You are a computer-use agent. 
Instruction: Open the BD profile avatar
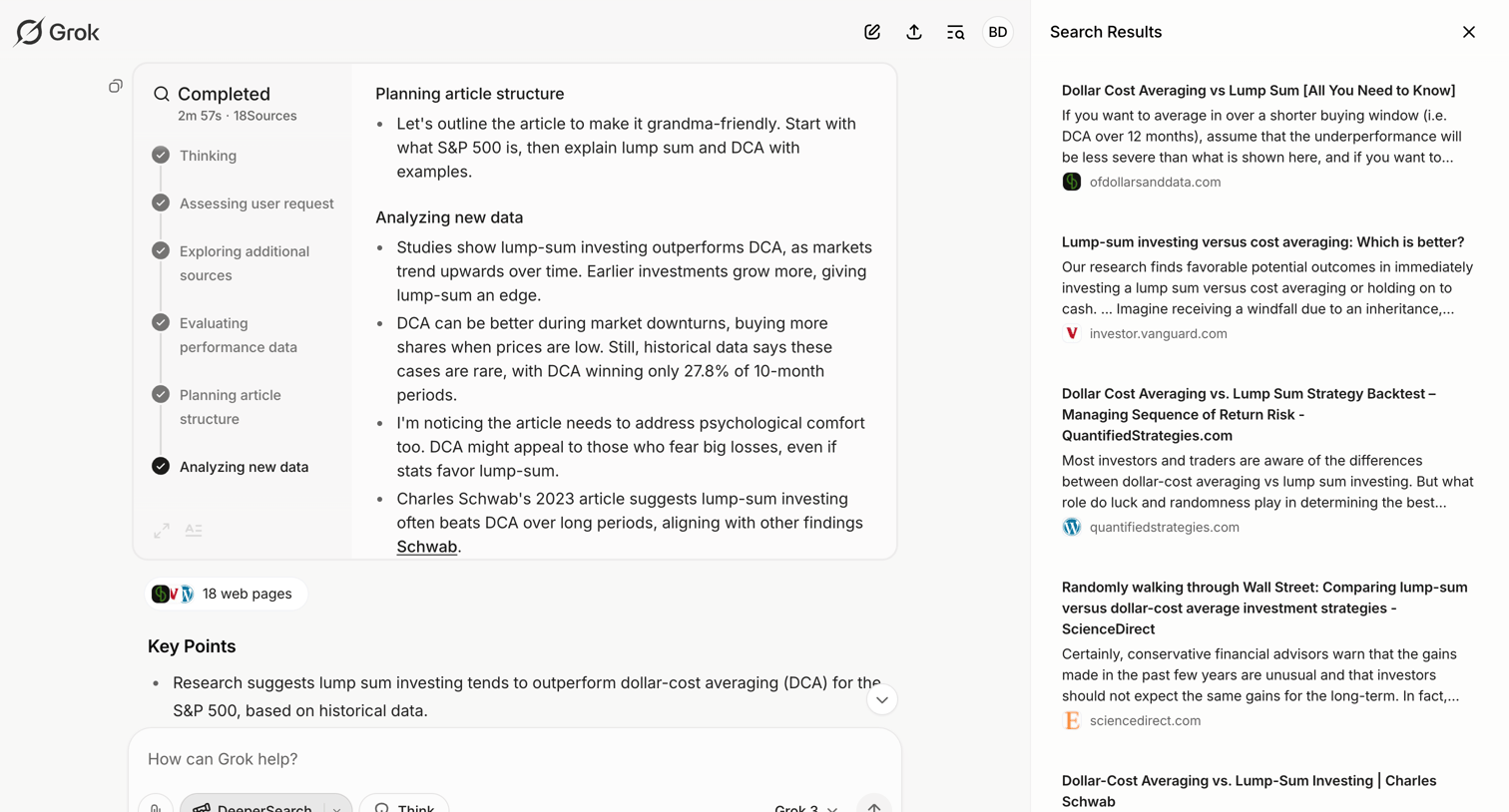coord(998,32)
